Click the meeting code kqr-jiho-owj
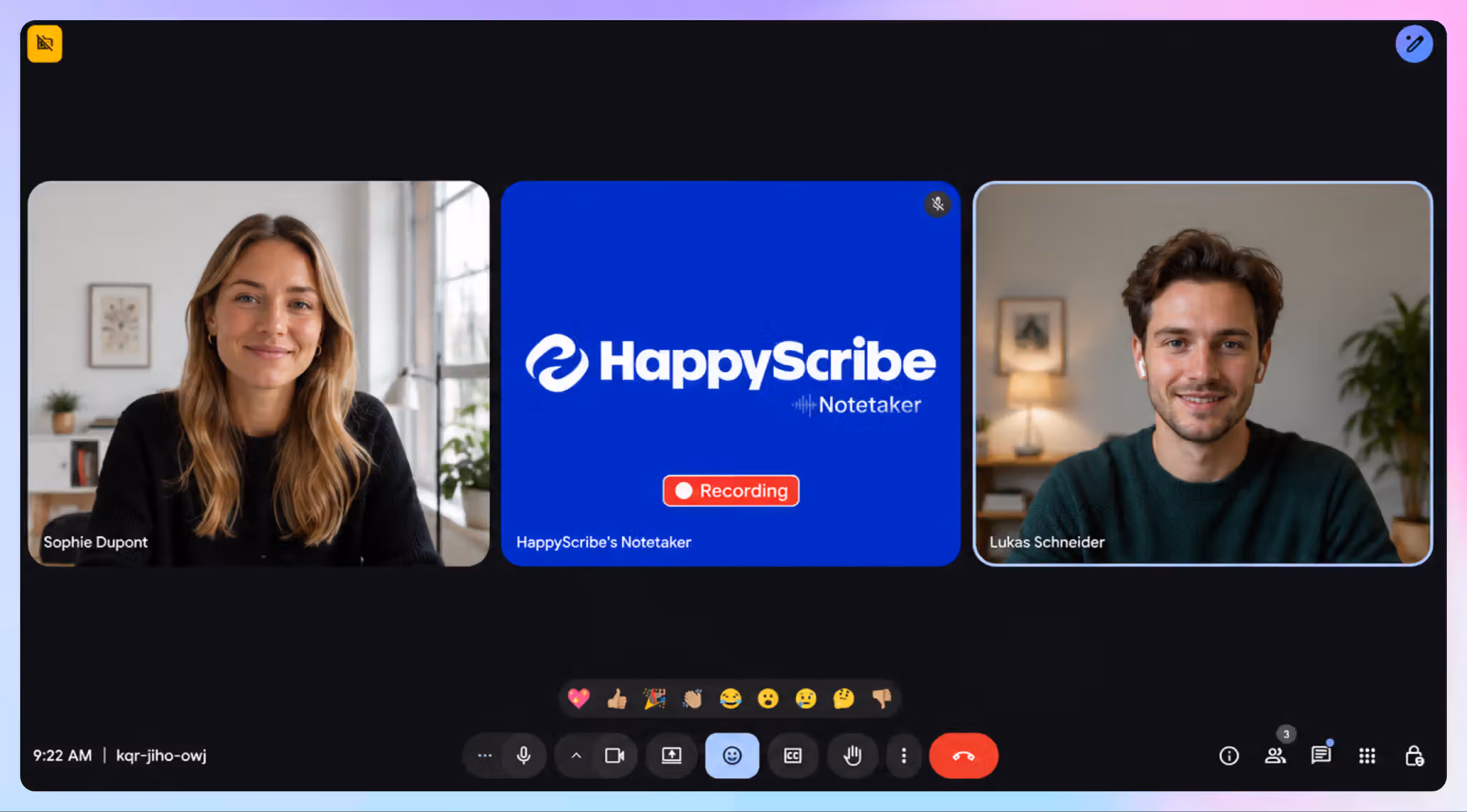Viewport: 1467px width, 812px height. (x=161, y=756)
